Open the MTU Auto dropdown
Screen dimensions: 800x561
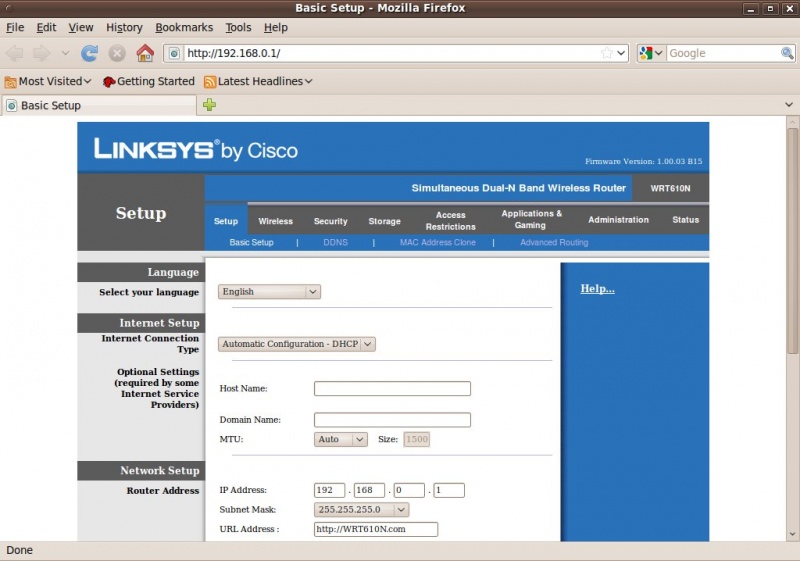(x=340, y=439)
